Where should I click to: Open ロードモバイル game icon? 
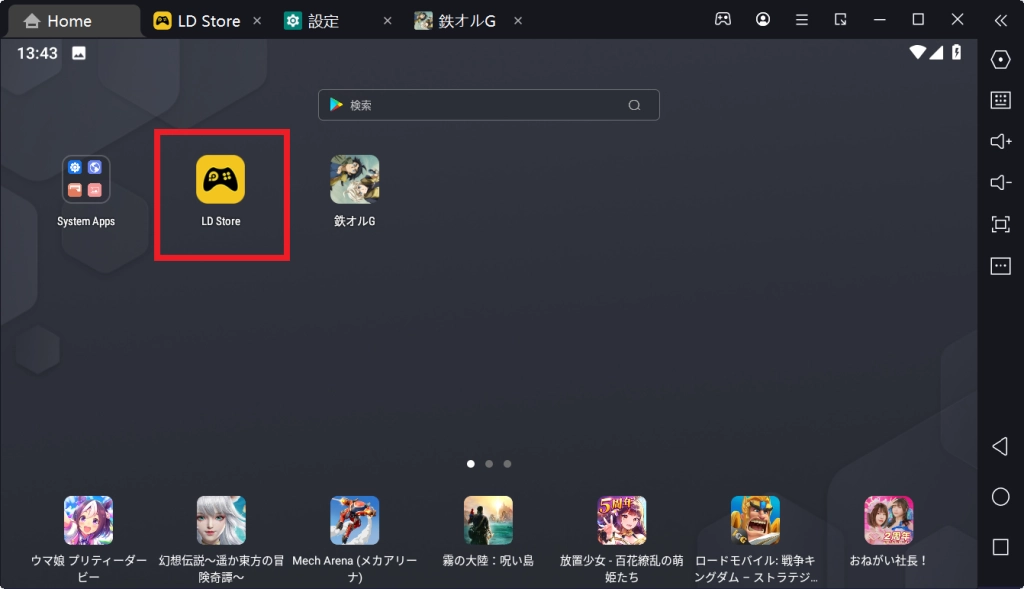pyautogui.click(x=755, y=520)
